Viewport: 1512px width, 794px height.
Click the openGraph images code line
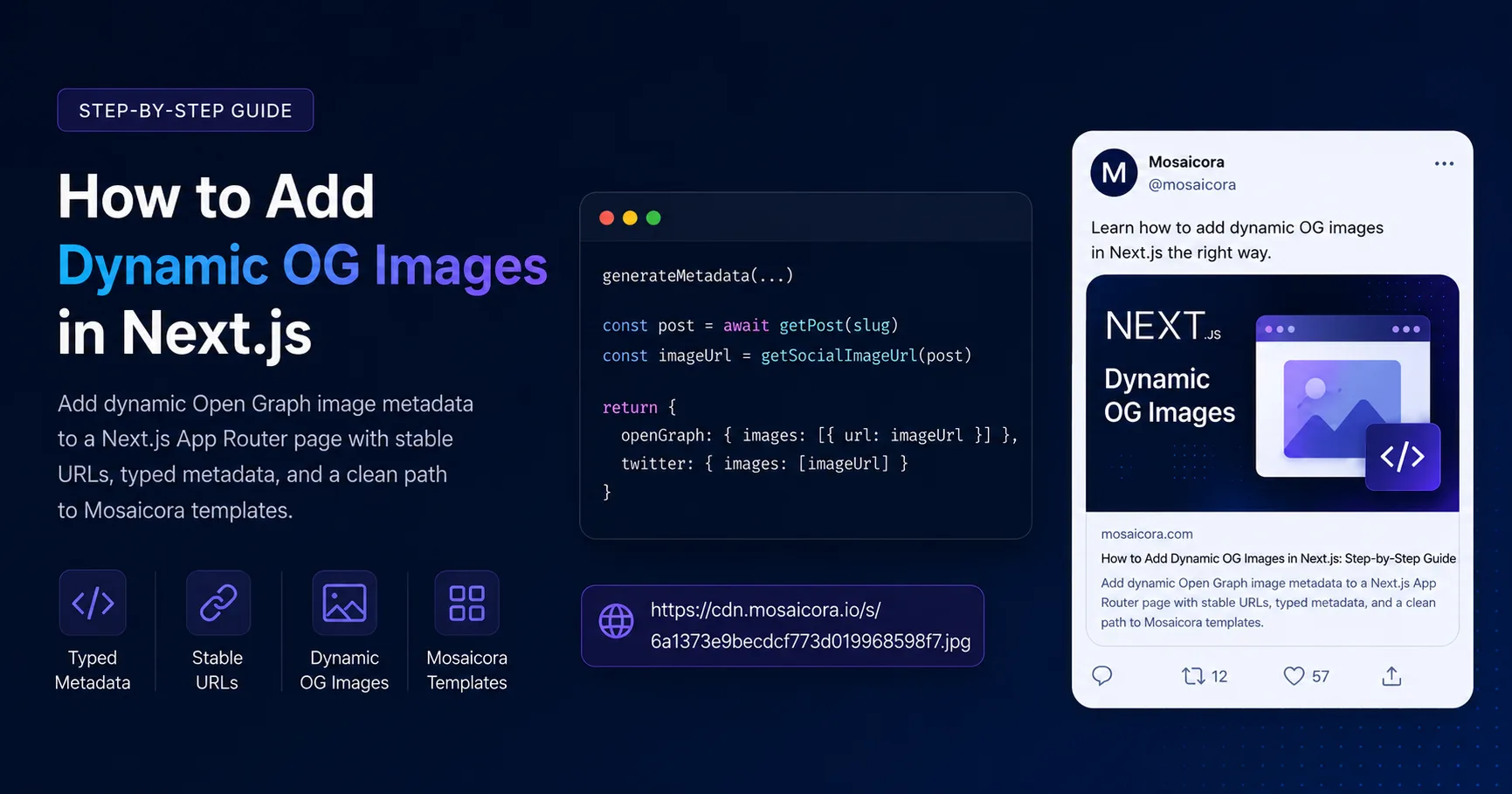[819, 435]
